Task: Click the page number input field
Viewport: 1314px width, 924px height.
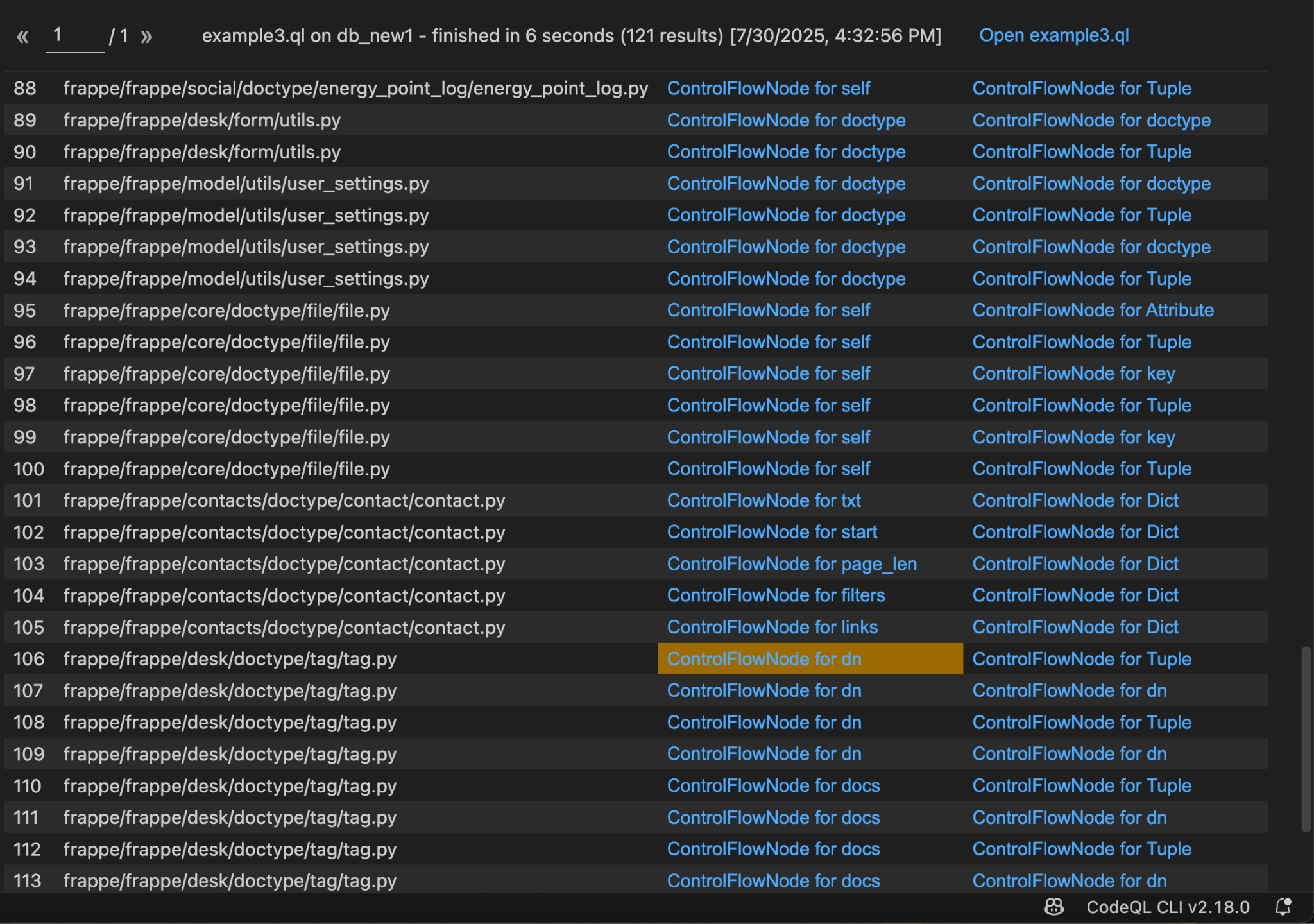Action: coord(74,36)
